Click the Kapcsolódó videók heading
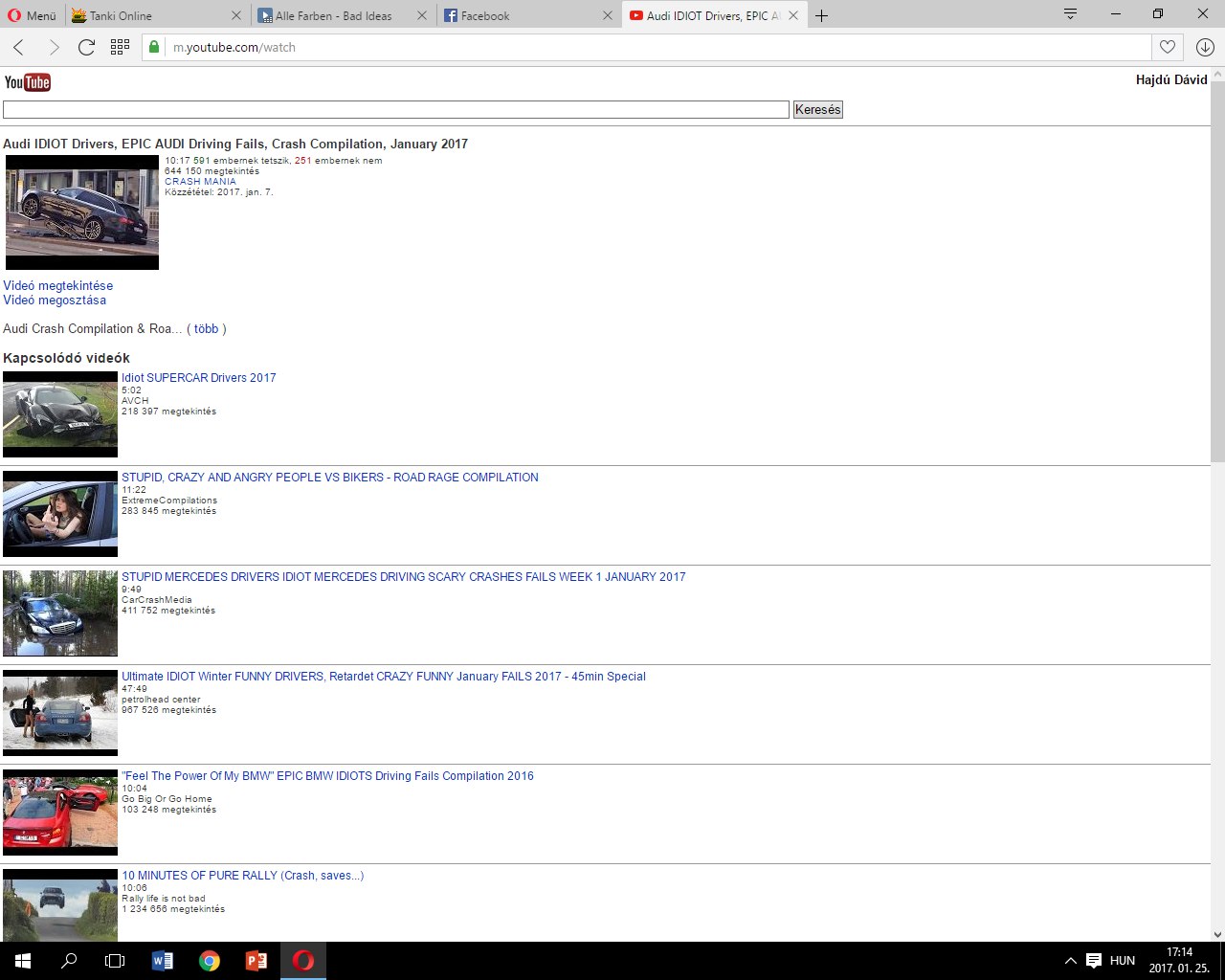1225x980 pixels. click(66, 358)
